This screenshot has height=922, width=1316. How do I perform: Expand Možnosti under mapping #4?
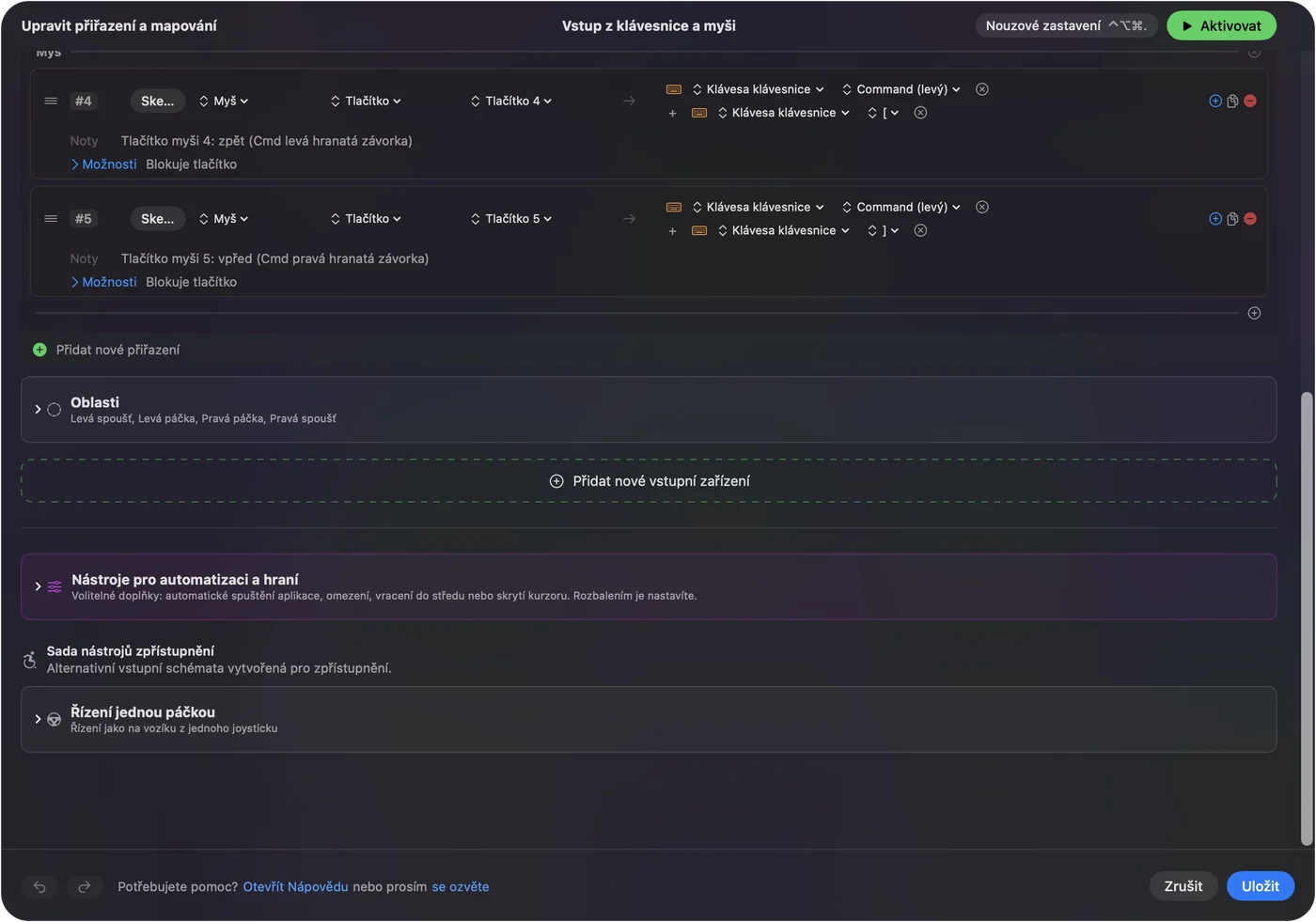(x=103, y=164)
